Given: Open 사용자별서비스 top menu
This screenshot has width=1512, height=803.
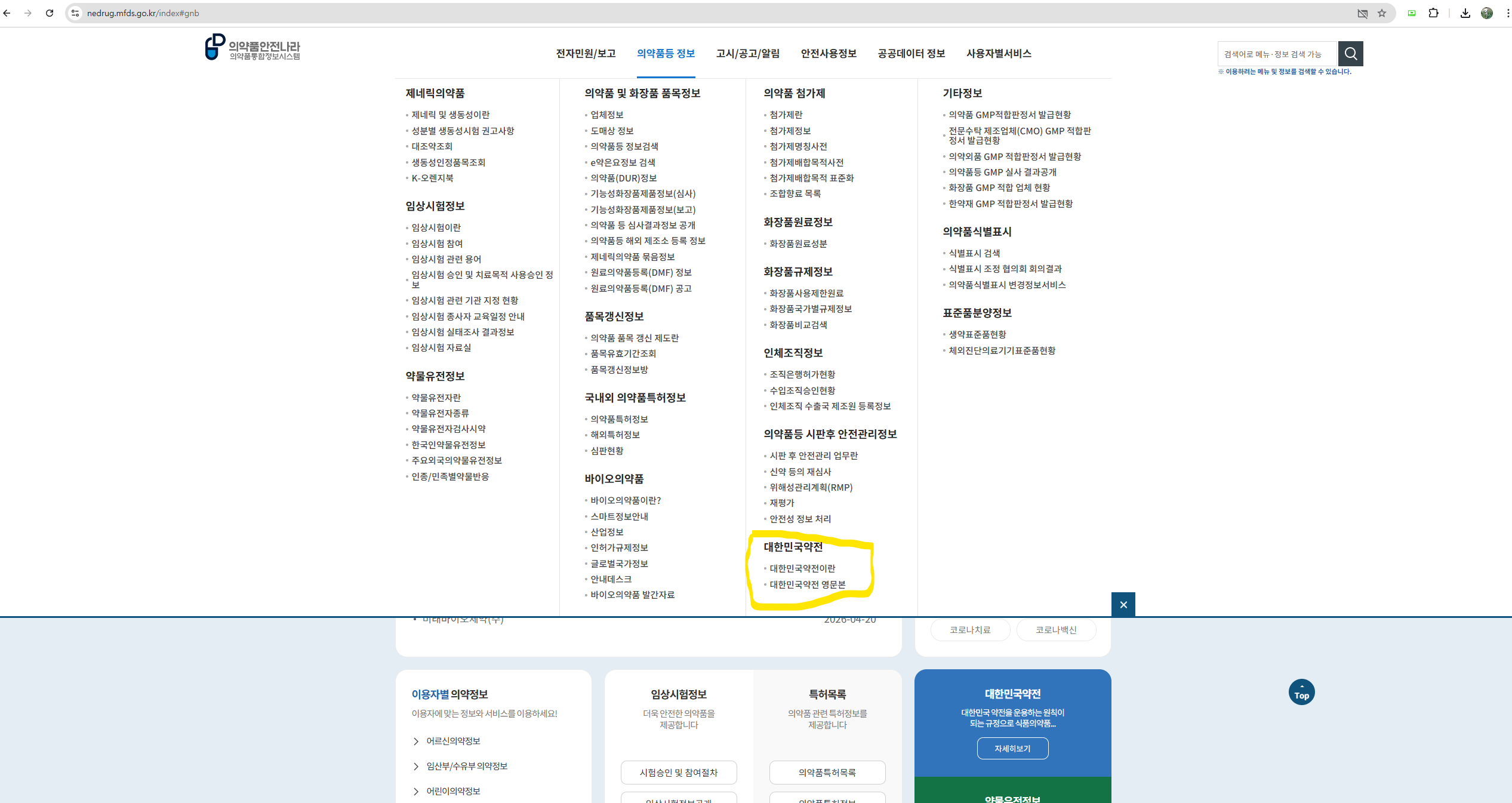Looking at the screenshot, I should 999,54.
